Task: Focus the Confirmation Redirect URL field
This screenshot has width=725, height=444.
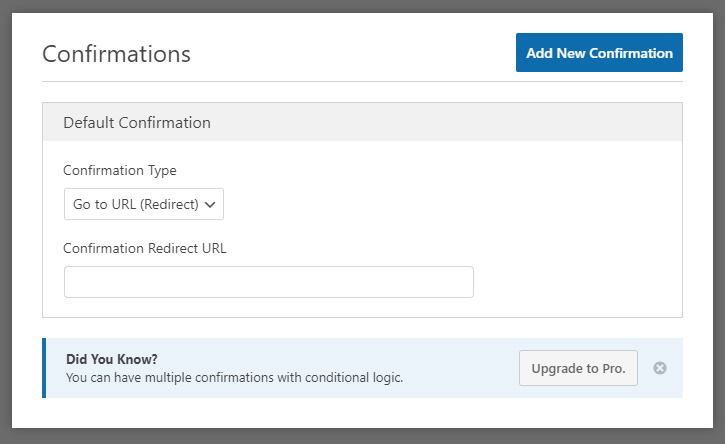Action: click(268, 282)
